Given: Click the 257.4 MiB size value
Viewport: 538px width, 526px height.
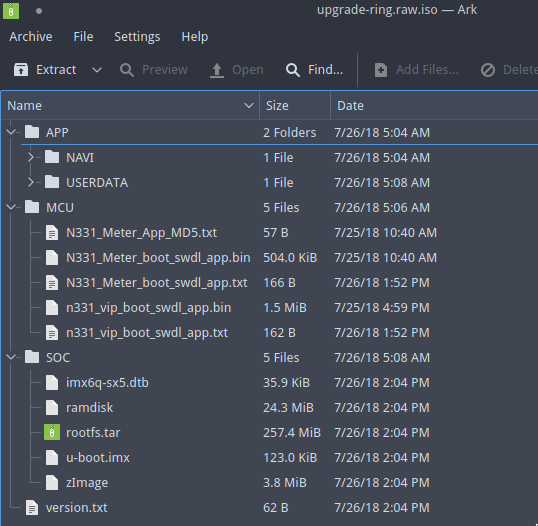Looking at the screenshot, I should tap(292, 433).
